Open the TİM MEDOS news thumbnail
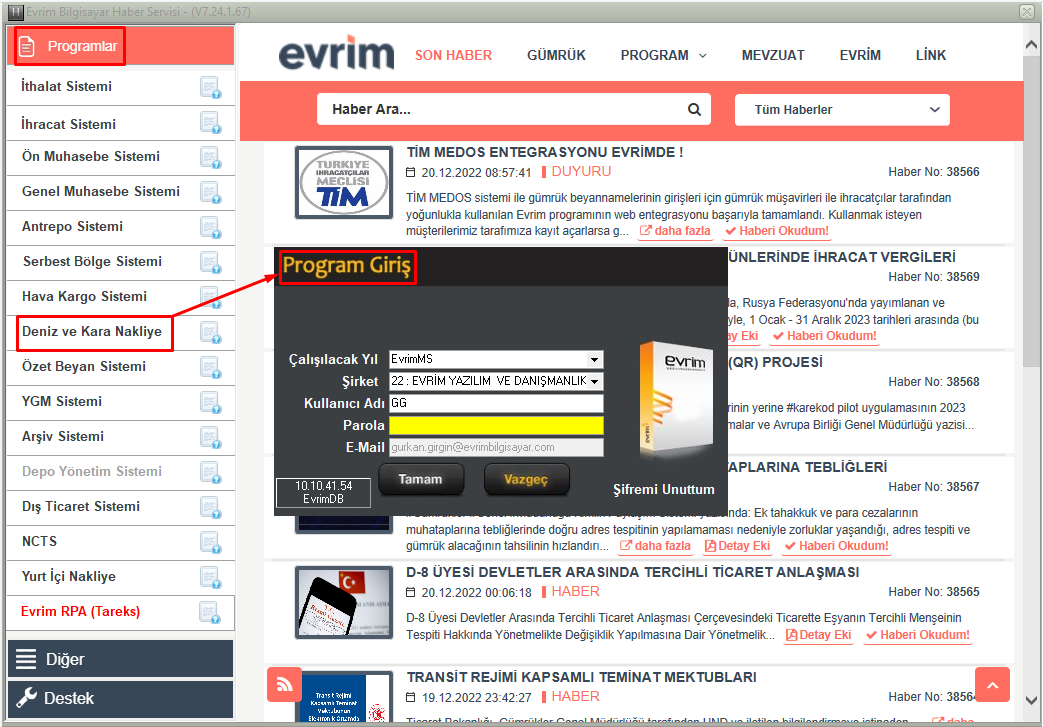This screenshot has width=1043, height=727. pyautogui.click(x=344, y=182)
